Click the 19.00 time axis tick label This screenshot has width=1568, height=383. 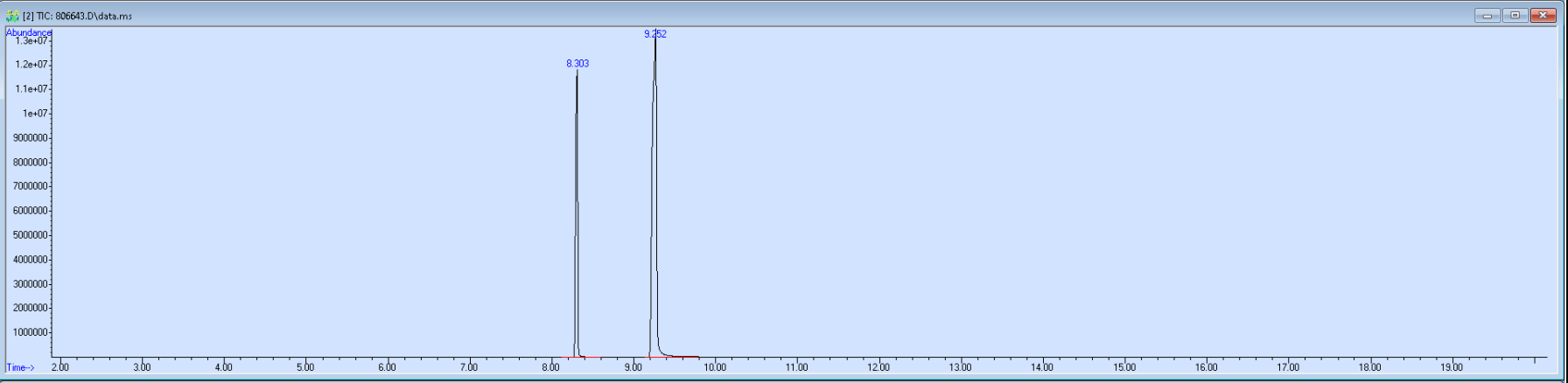click(x=1452, y=368)
